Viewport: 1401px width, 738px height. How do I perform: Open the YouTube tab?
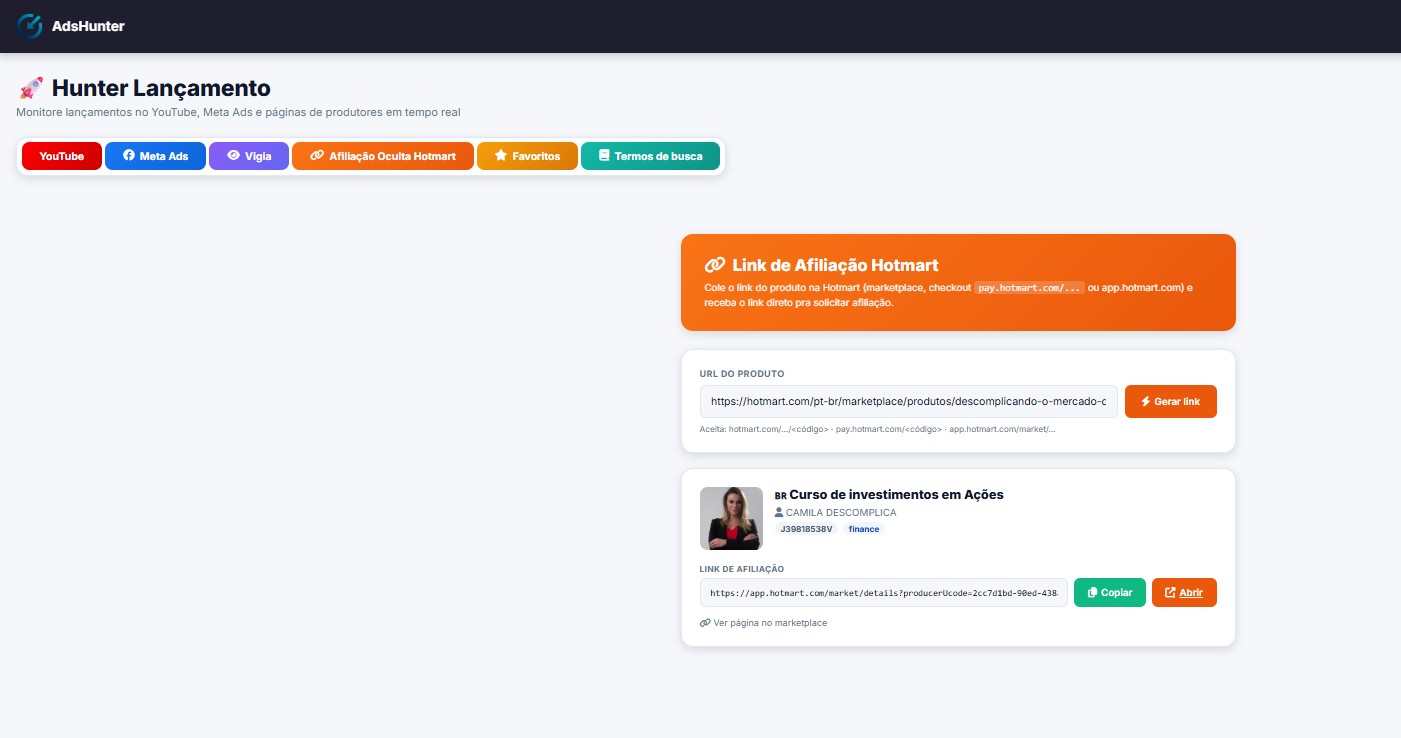coord(62,156)
